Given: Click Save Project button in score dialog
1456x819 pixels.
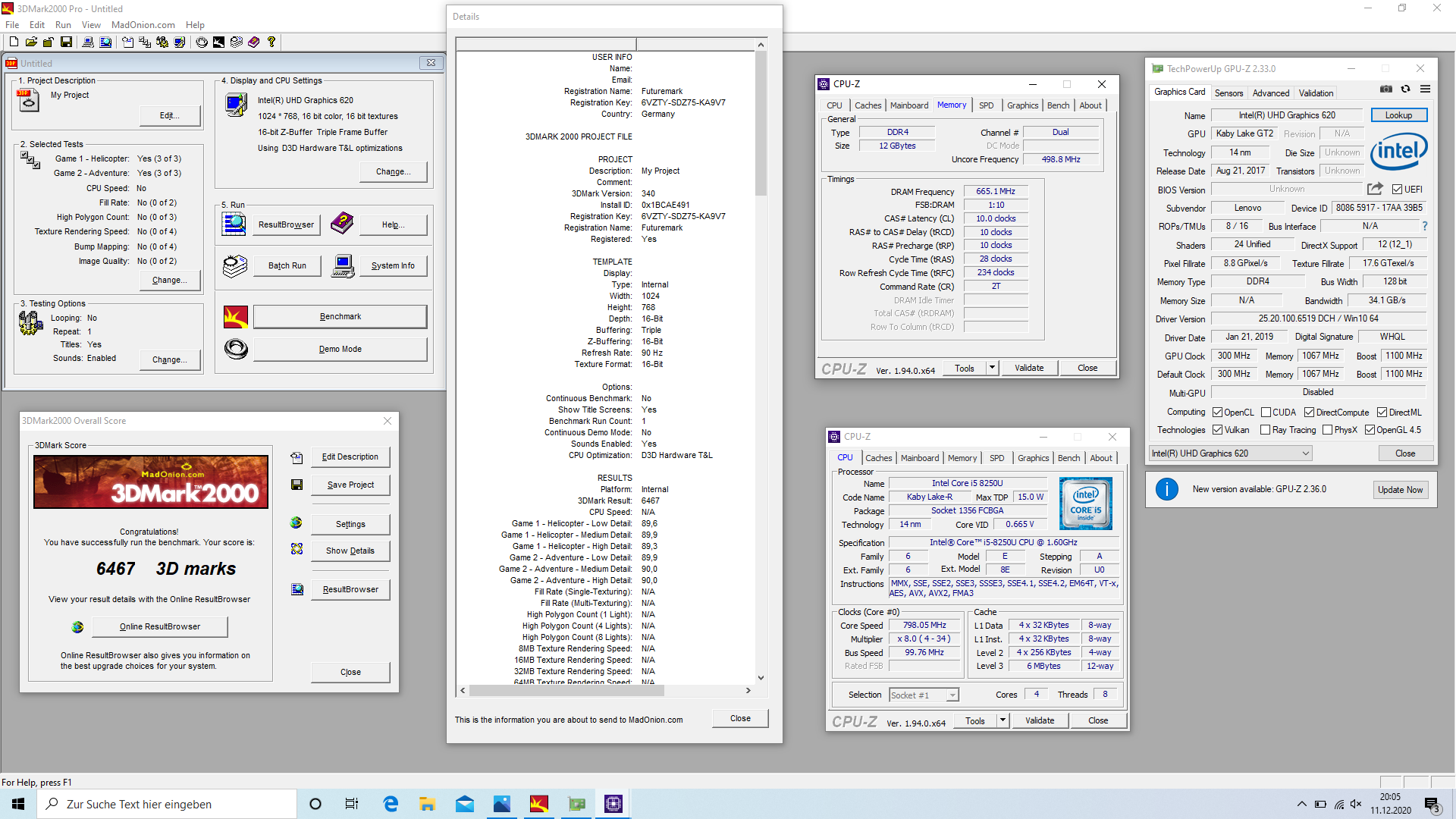Looking at the screenshot, I should tap(350, 485).
